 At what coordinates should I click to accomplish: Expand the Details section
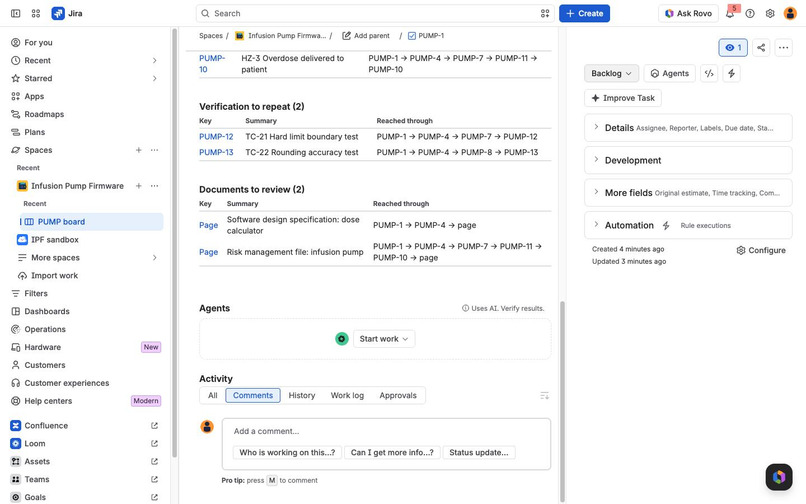[688, 128]
